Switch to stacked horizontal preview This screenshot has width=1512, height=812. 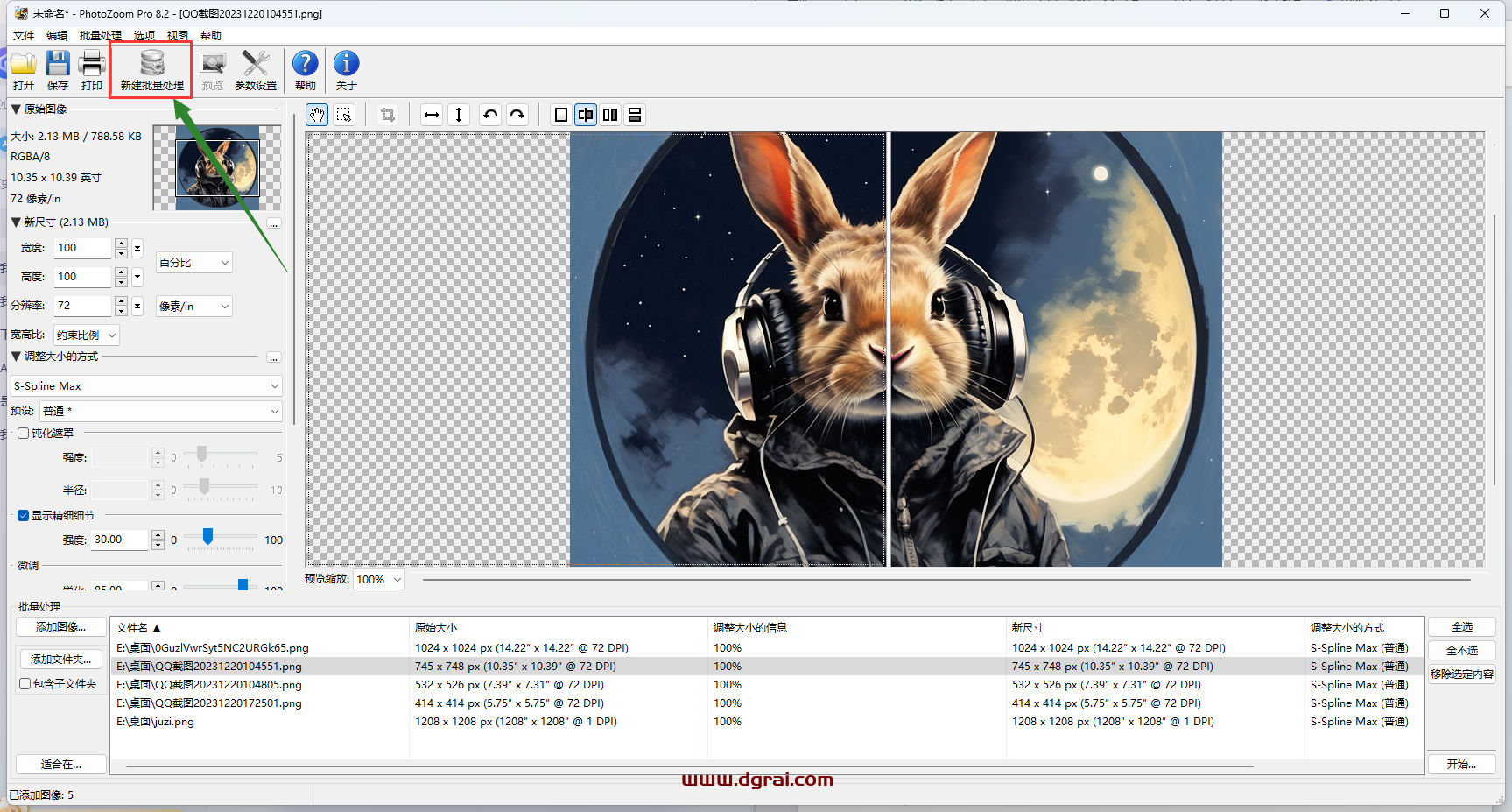635,115
